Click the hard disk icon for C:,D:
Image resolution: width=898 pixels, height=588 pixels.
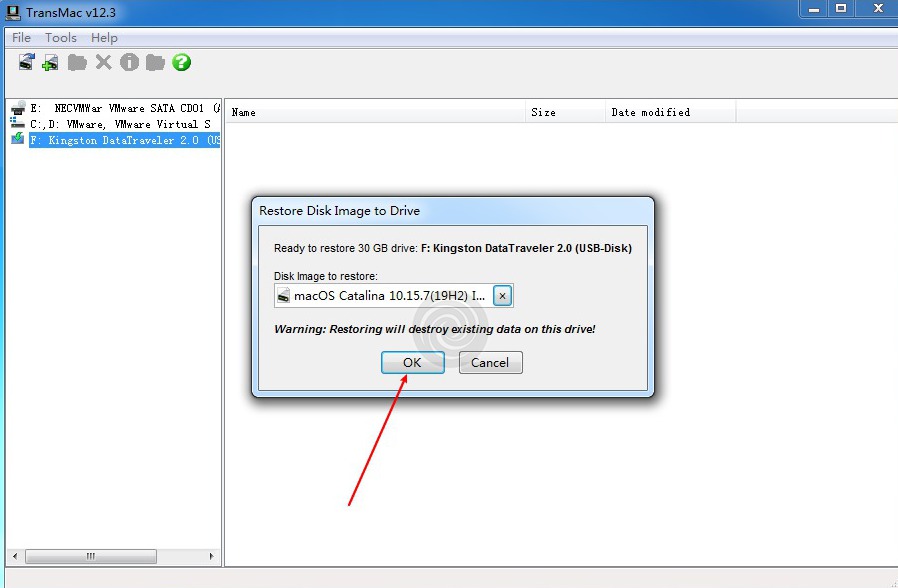(17, 123)
